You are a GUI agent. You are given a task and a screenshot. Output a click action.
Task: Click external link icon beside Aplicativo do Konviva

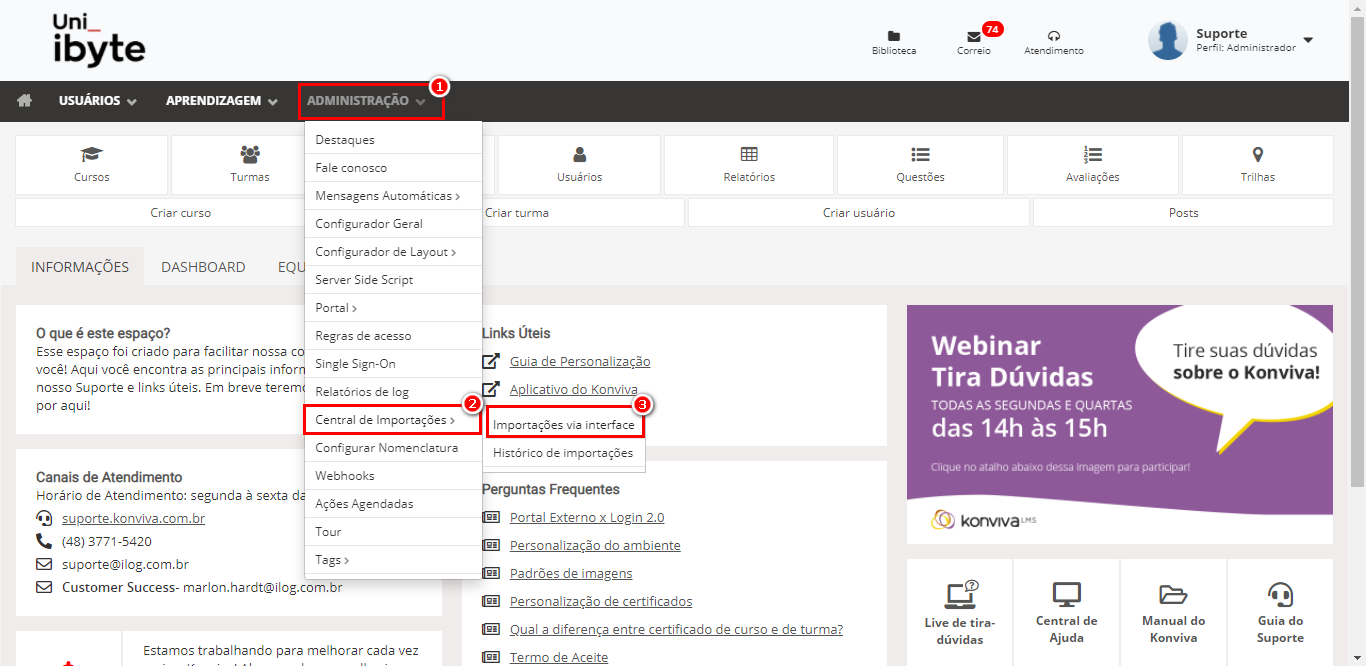coord(491,389)
